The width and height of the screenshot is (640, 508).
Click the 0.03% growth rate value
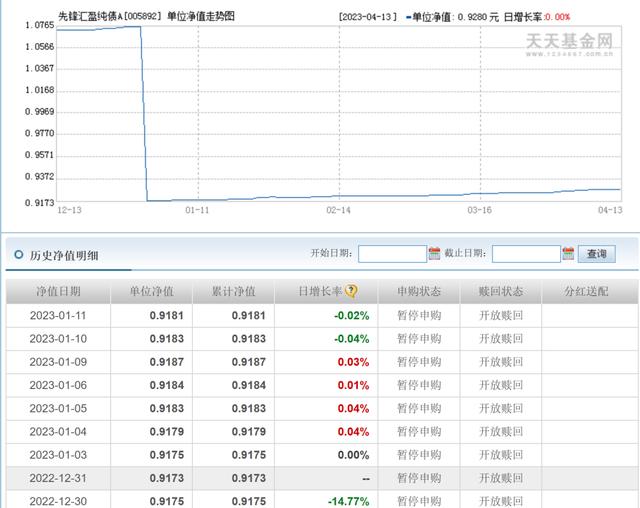[x=353, y=362]
